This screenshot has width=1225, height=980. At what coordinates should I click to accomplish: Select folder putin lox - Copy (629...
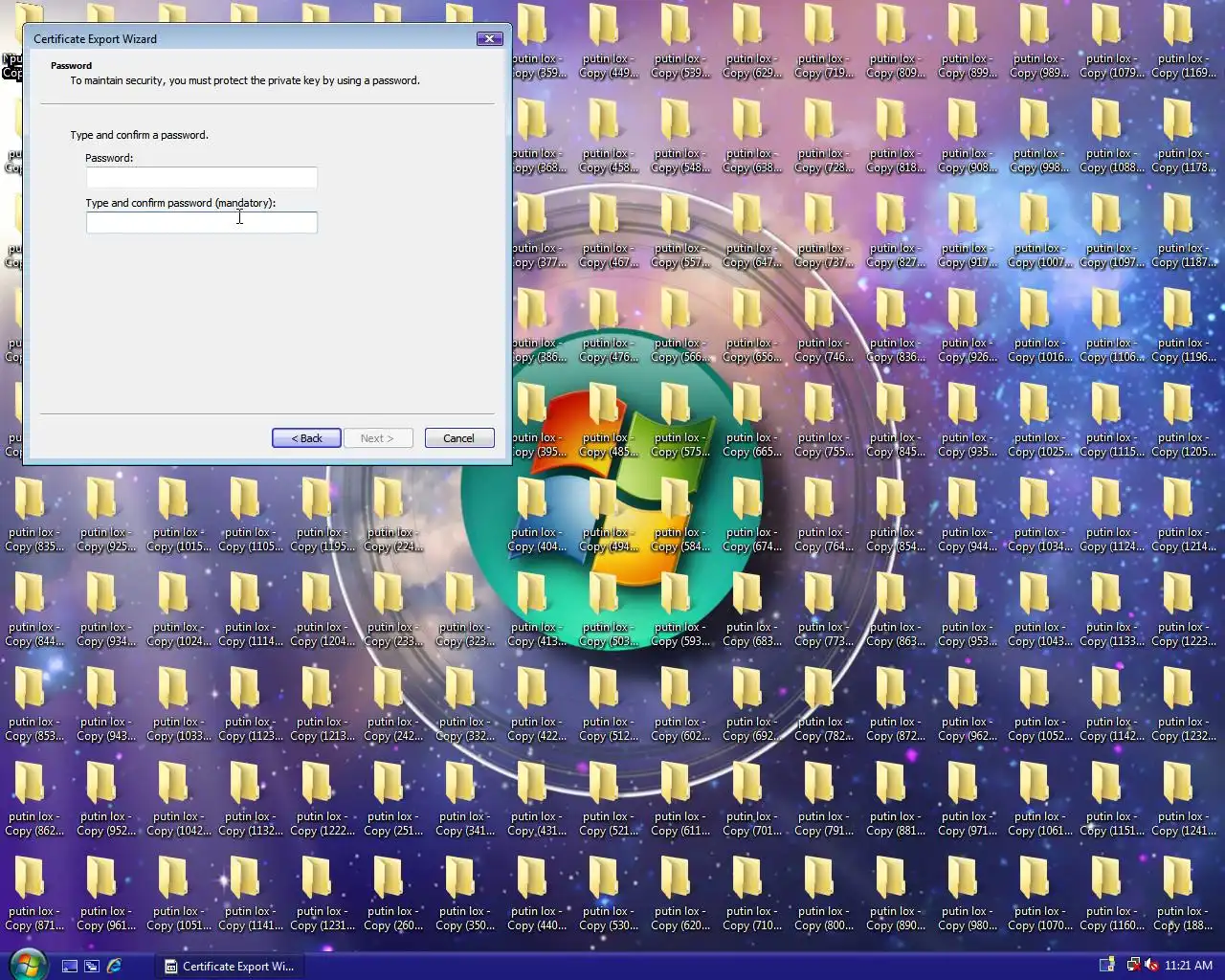point(752,42)
